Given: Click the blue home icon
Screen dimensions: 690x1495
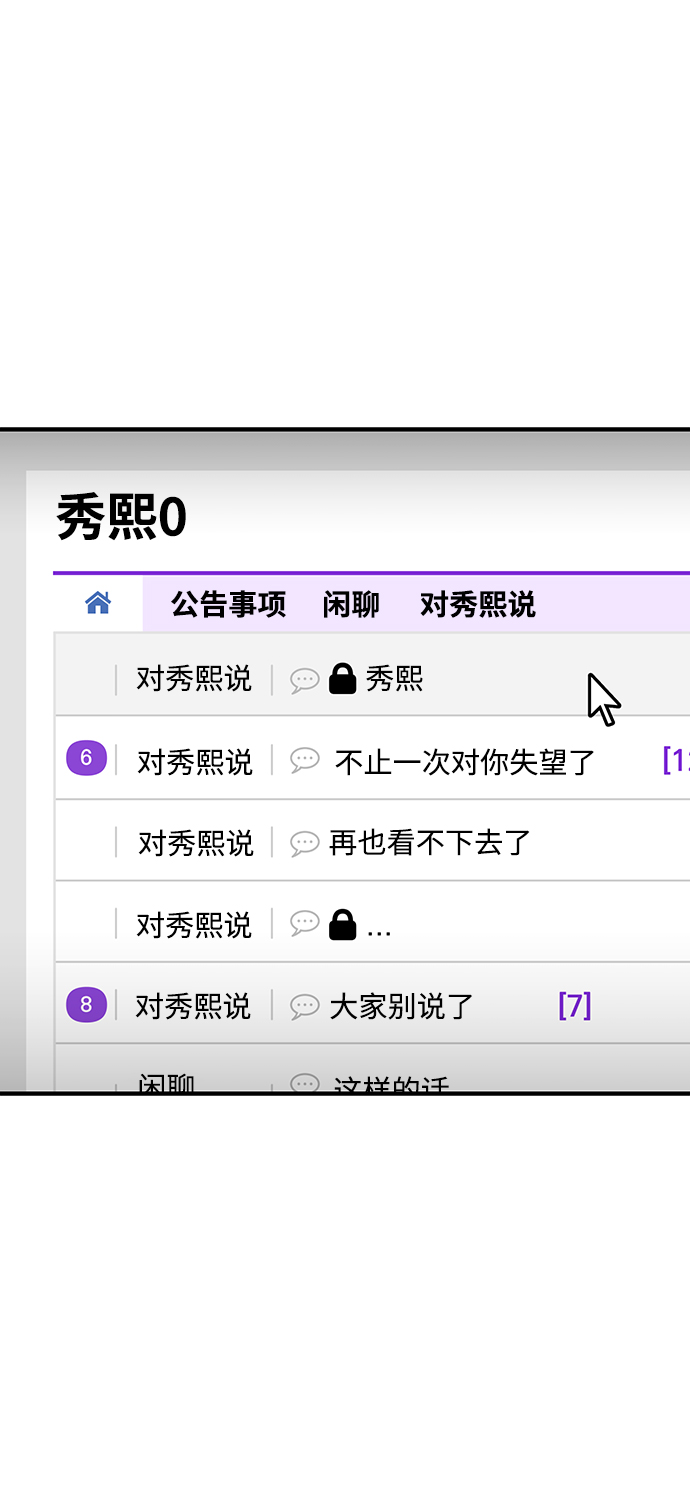Looking at the screenshot, I should tap(98, 603).
